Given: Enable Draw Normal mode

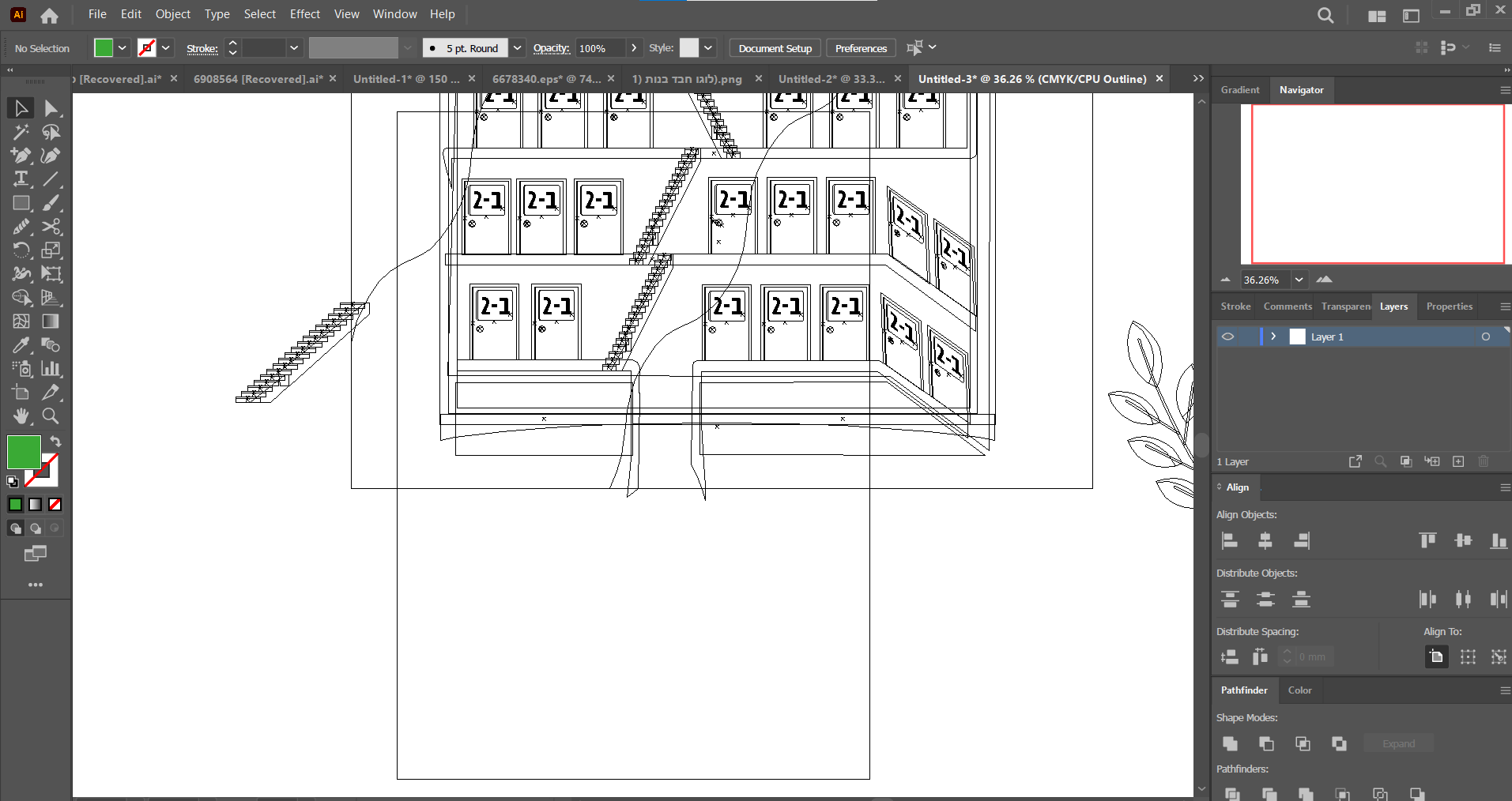Looking at the screenshot, I should point(15,528).
